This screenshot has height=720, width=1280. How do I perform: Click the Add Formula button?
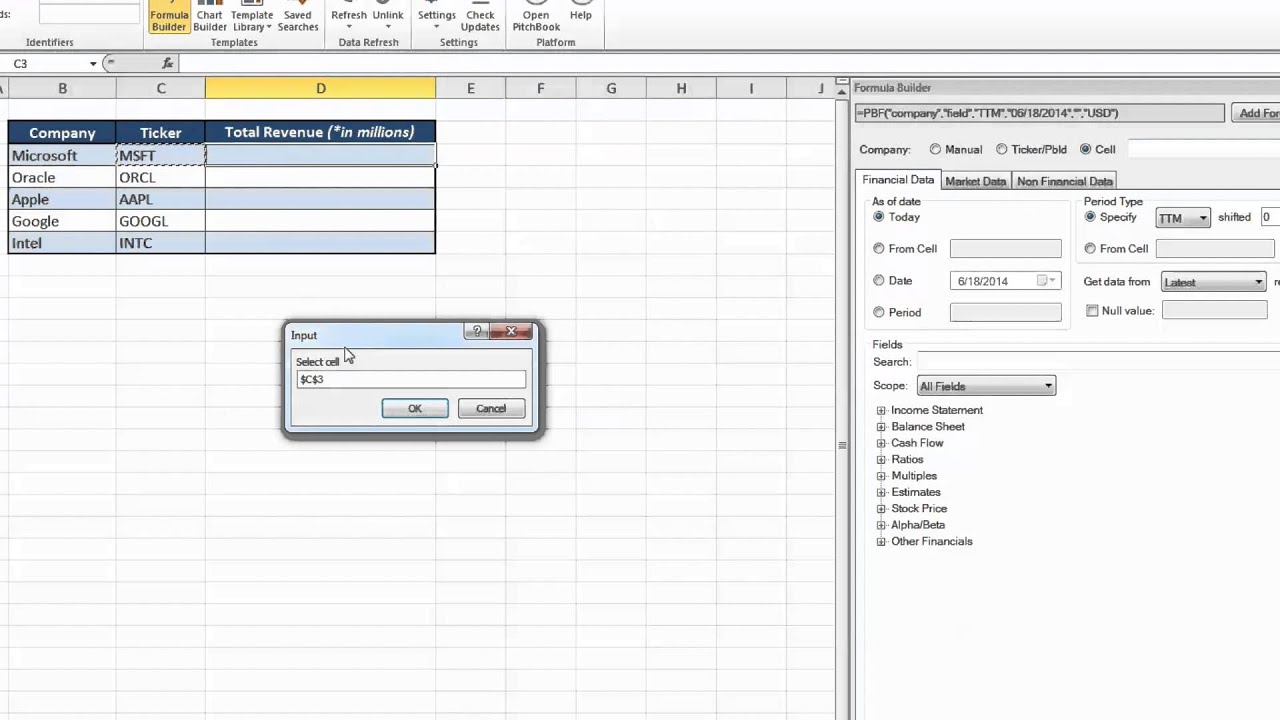[1256, 113]
